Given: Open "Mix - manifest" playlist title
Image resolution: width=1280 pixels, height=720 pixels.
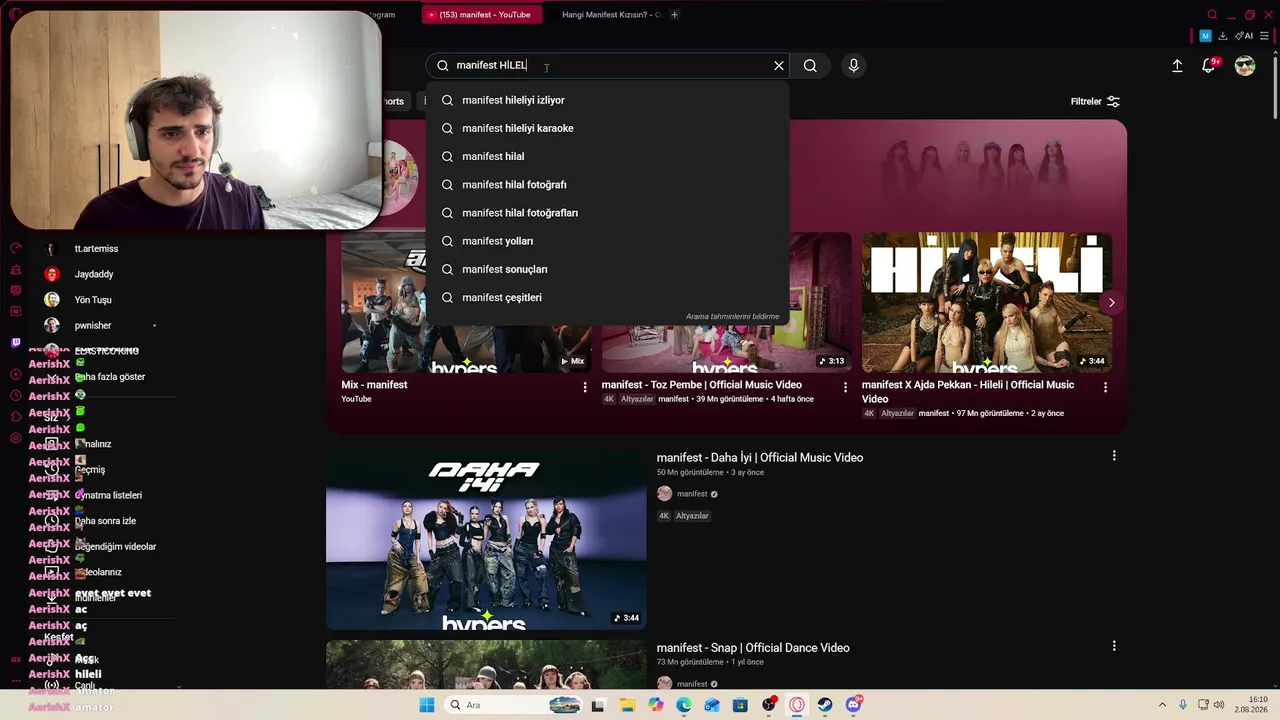Looking at the screenshot, I should coord(374,385).
